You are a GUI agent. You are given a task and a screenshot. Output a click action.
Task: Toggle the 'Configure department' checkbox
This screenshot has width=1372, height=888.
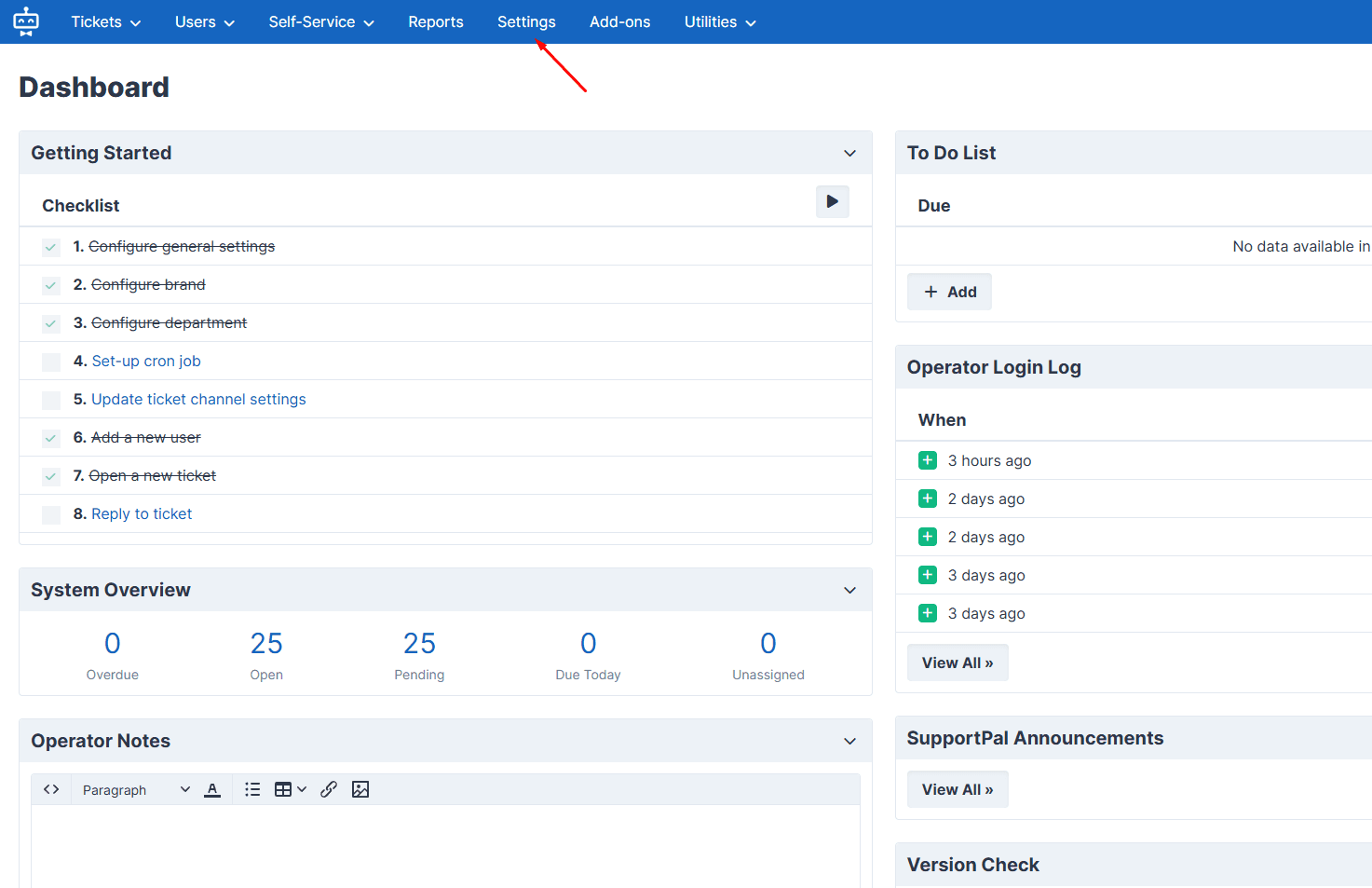click(51, 323)
